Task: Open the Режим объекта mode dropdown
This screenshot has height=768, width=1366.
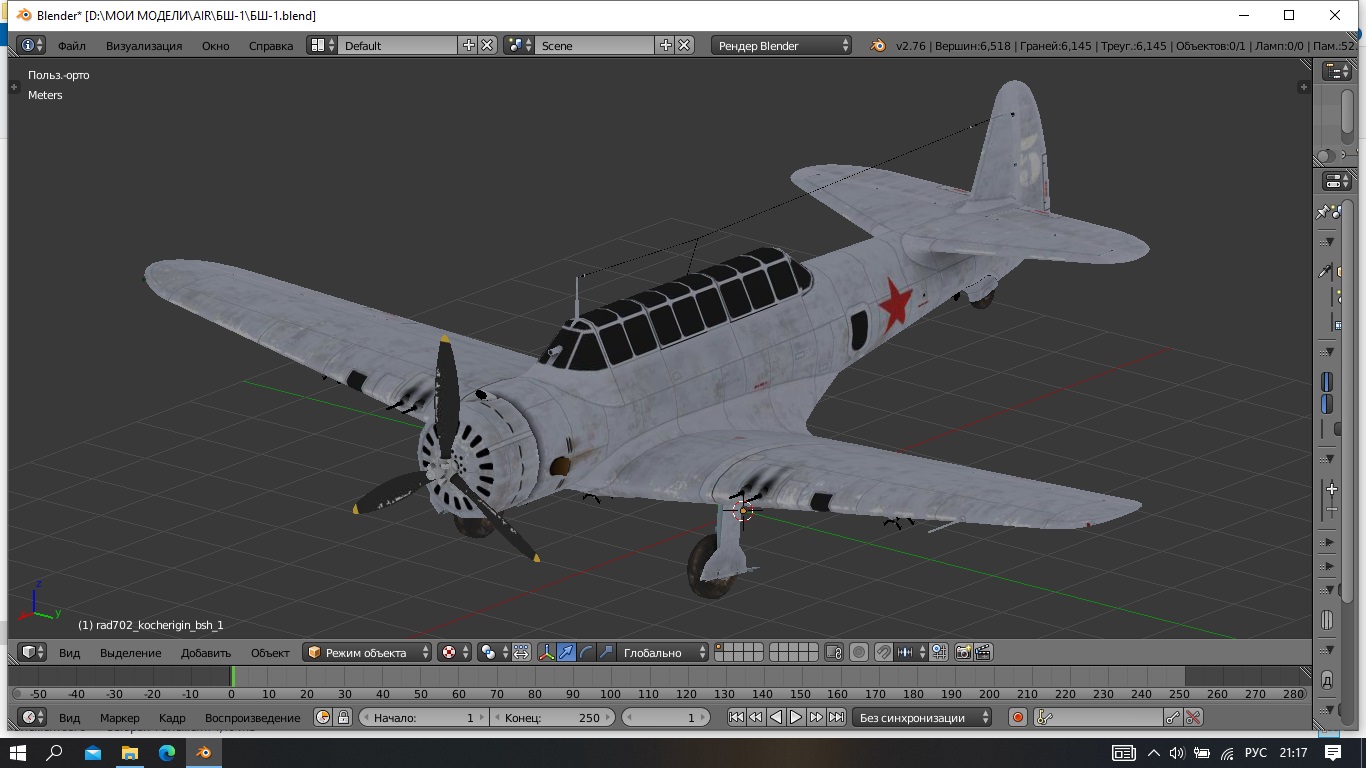Action: point(367,653)
